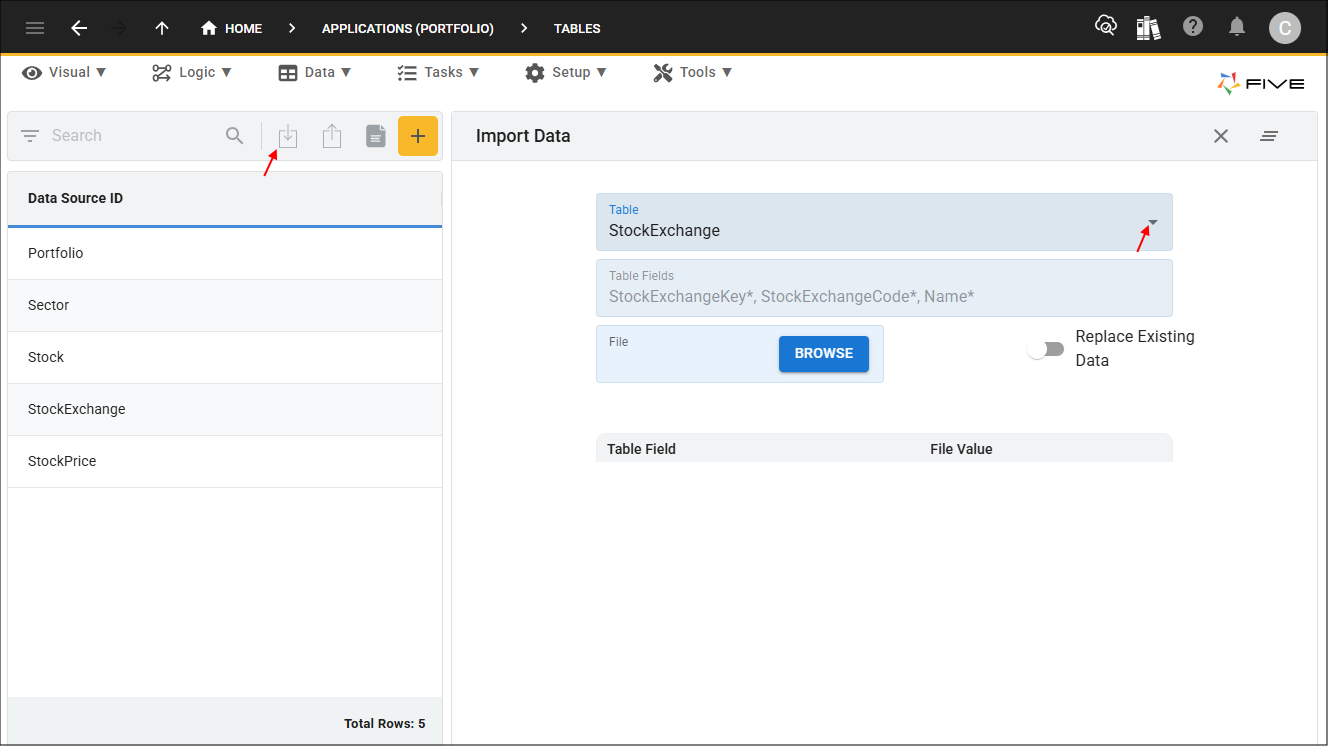Click the BROWSE button
Screen dimensions: 1328x746
[x=824, y=353]
